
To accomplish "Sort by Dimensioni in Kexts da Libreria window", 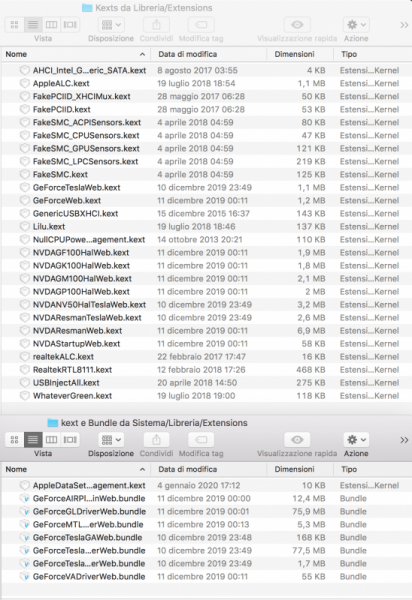I will pos(295,54).
